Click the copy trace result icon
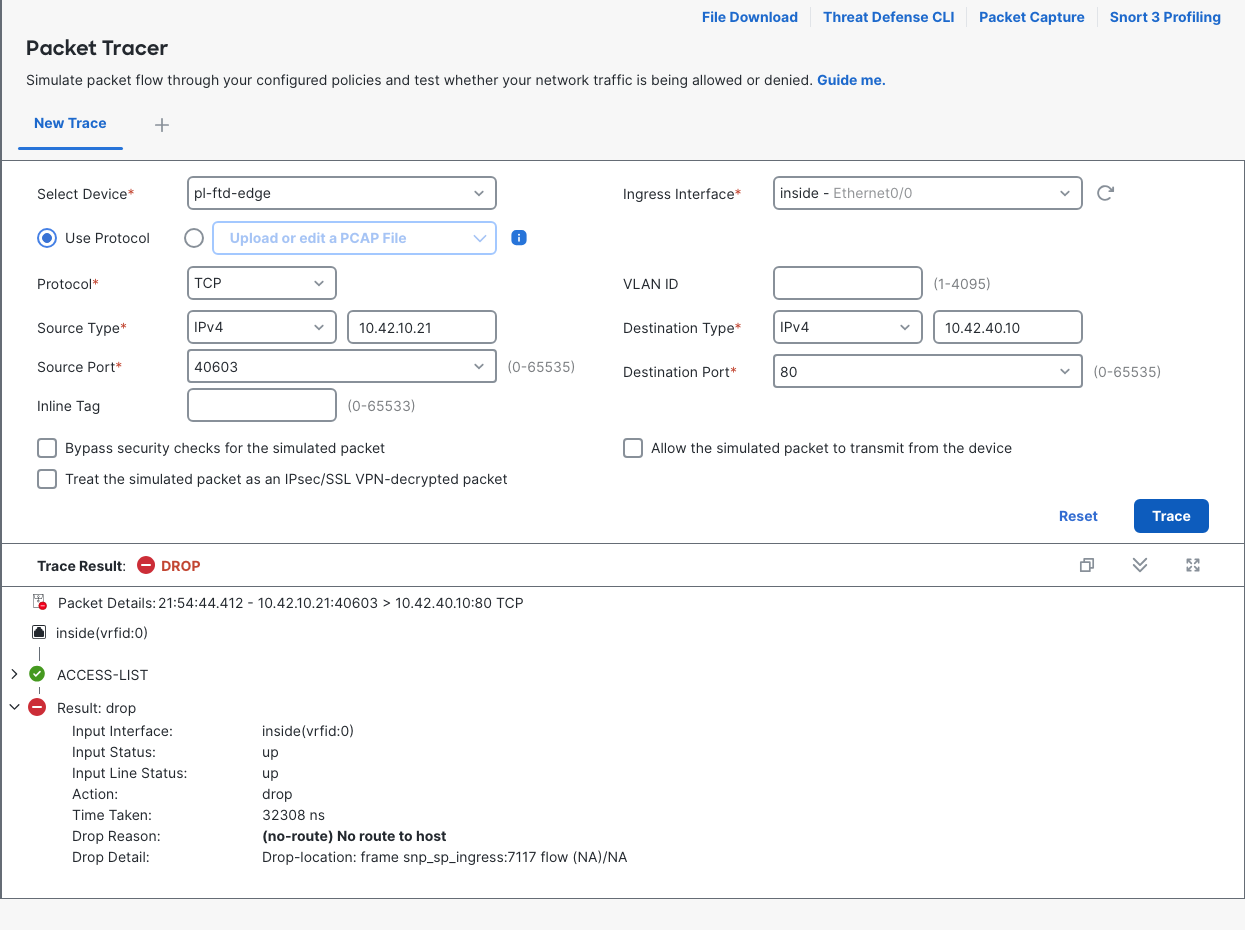The image size is (1245, 930). [x=1087, y=565]
